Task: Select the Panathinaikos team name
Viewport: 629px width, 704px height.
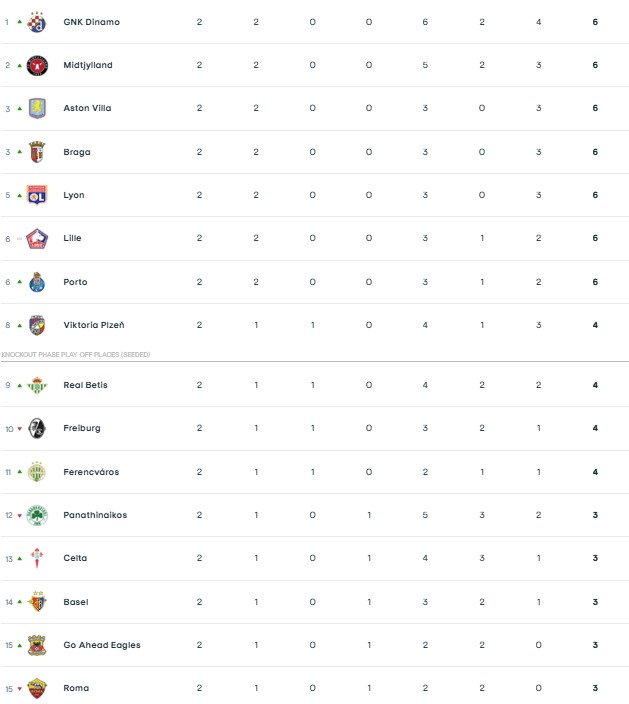Action: [95, 515]
